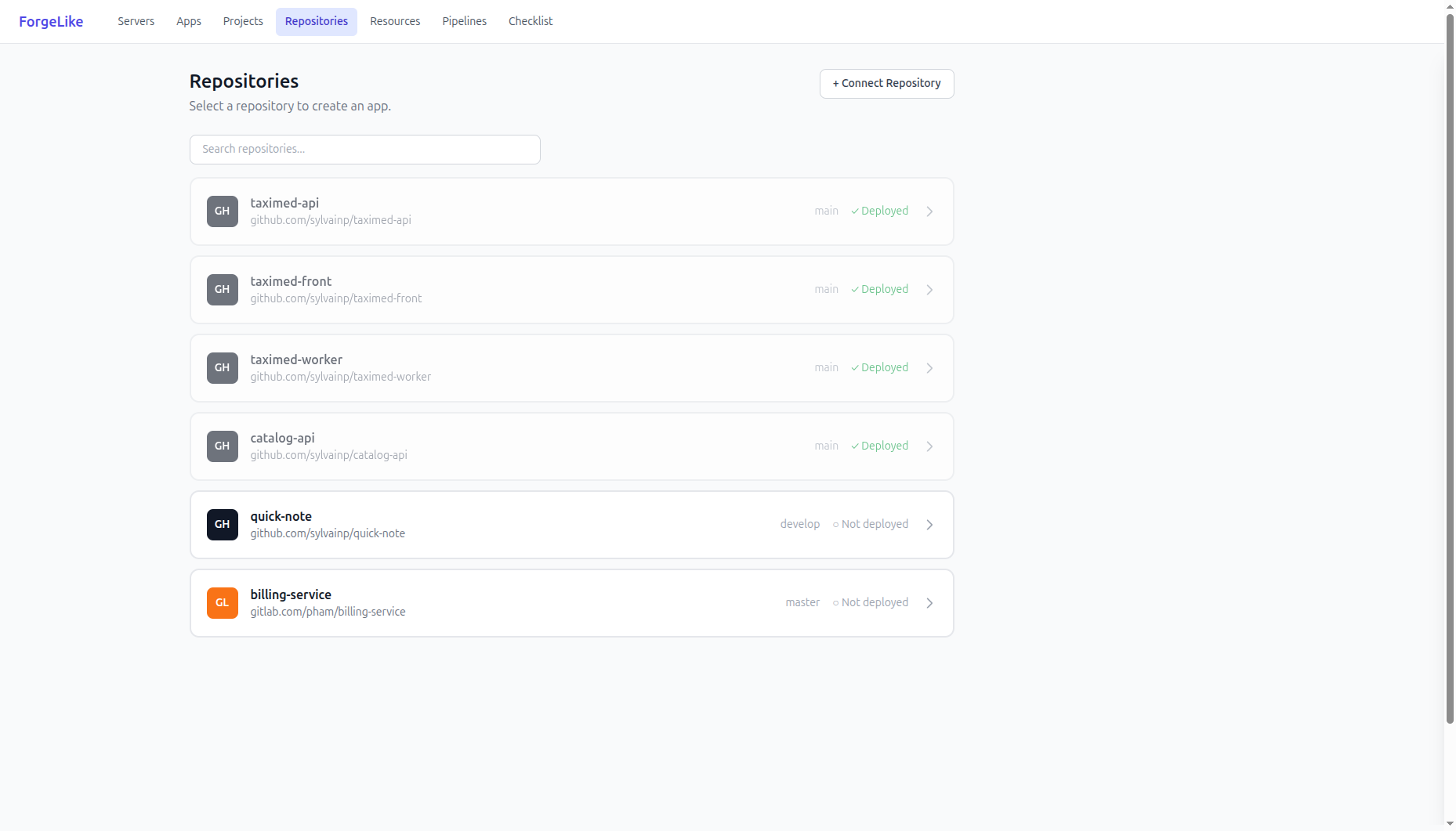This screenshot has height=831, width=1456.
Task: Expand taximed-front row using its chevron
Action: click(x=929, y=290)
